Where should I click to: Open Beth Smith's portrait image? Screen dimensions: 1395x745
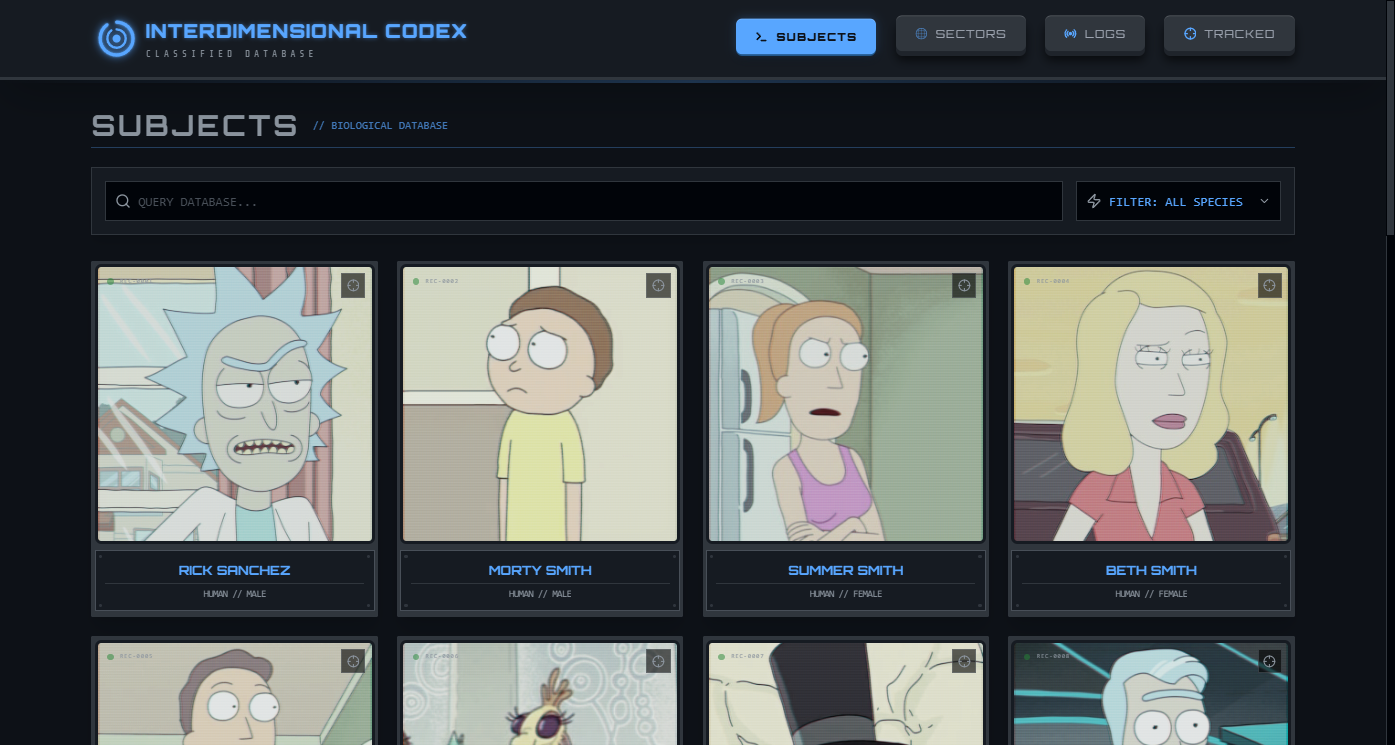point(1151,404)
